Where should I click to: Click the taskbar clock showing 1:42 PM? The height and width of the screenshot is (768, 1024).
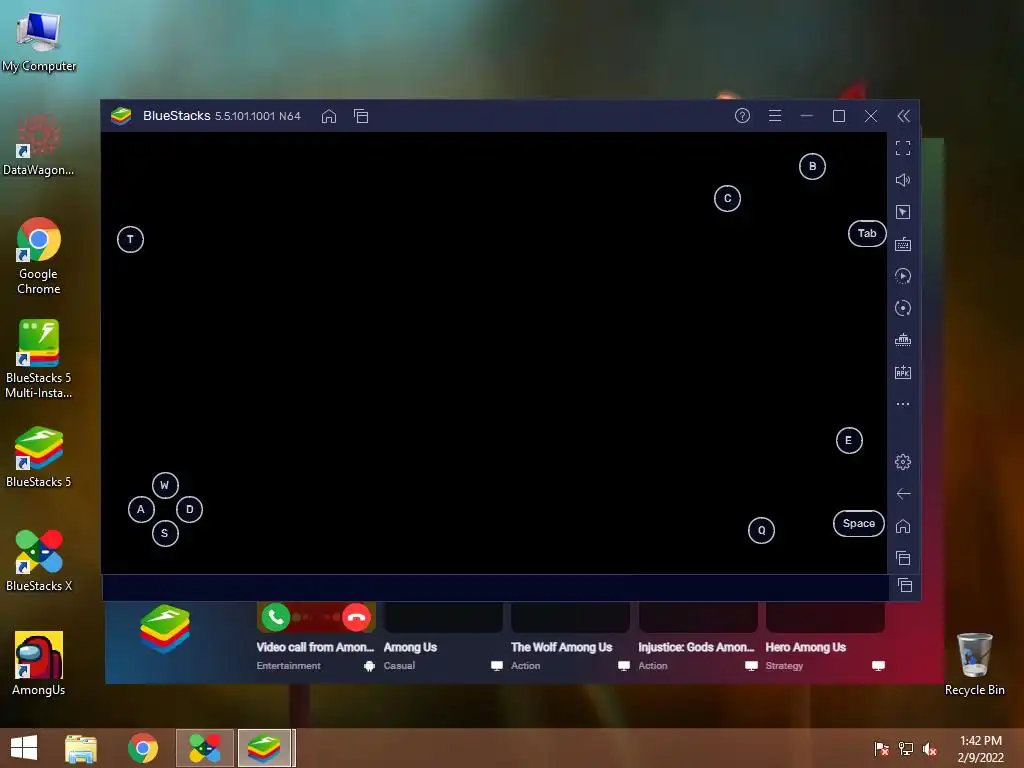pyautogui.click(x=980, y=749)
